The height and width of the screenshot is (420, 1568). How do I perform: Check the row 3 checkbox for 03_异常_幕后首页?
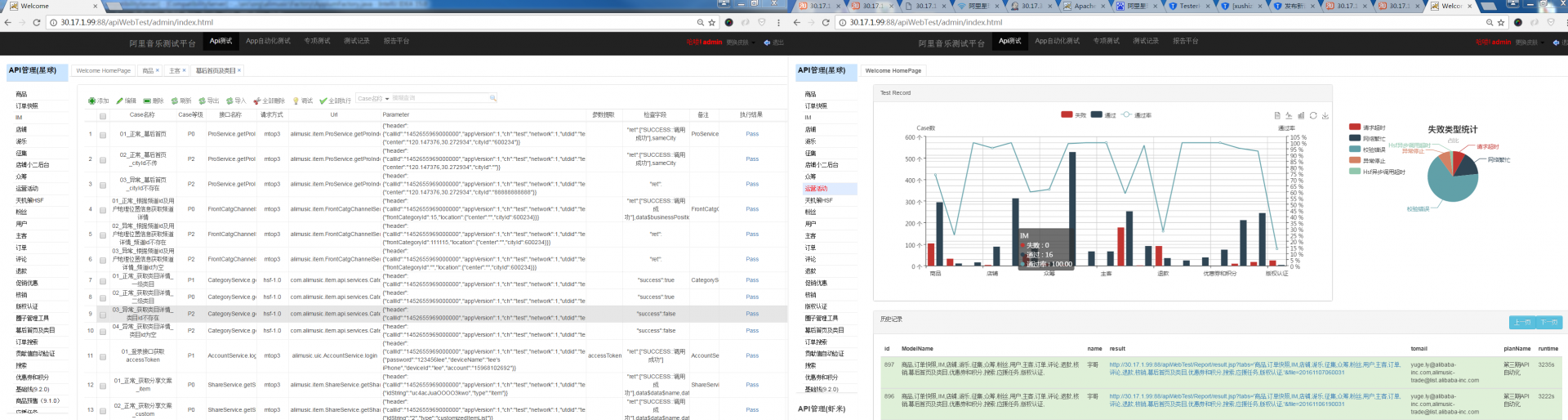coord(103,185)
